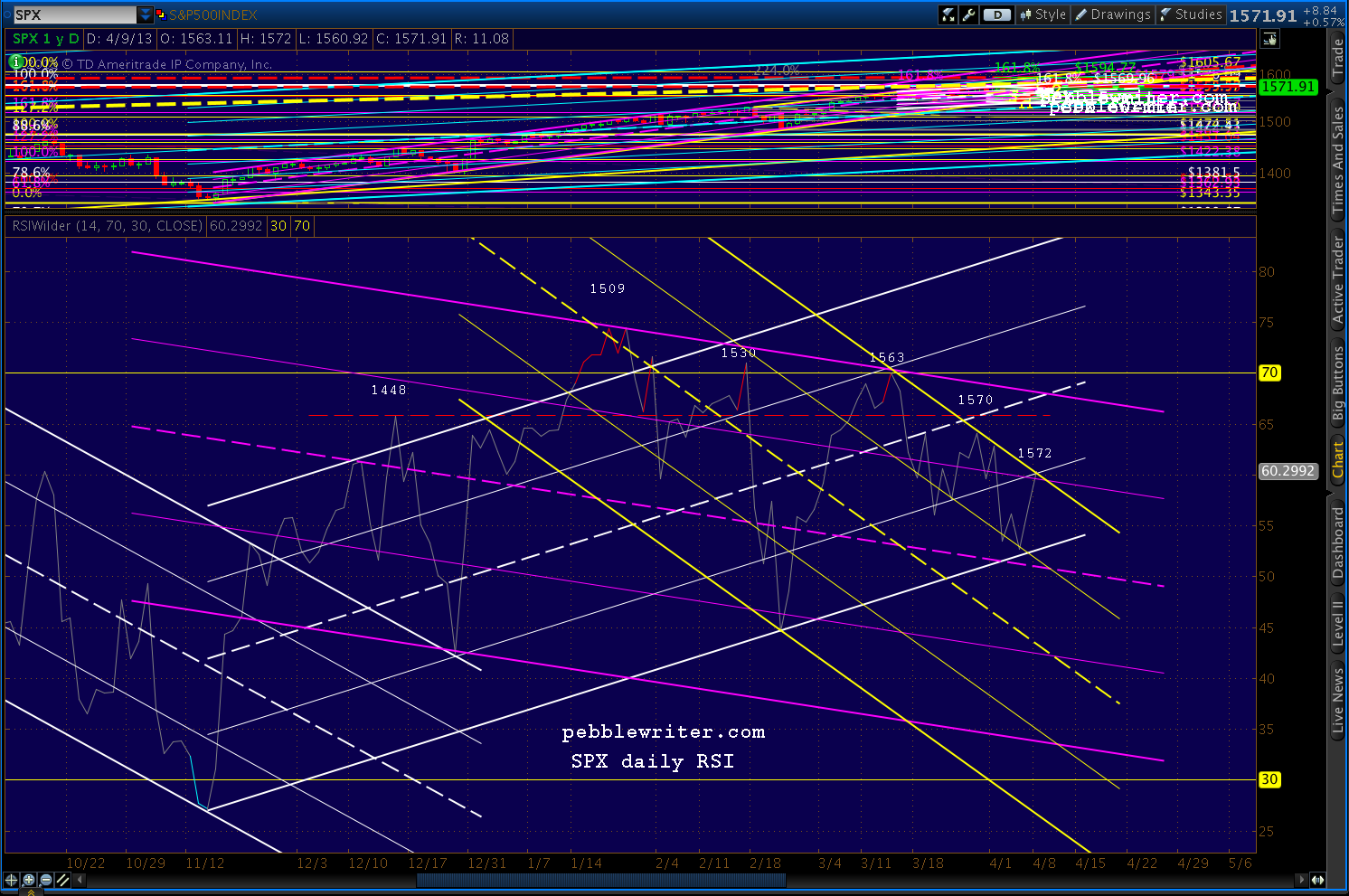Open the Live News side panel
This screenshot has height=896, width=1349.
1338,701
